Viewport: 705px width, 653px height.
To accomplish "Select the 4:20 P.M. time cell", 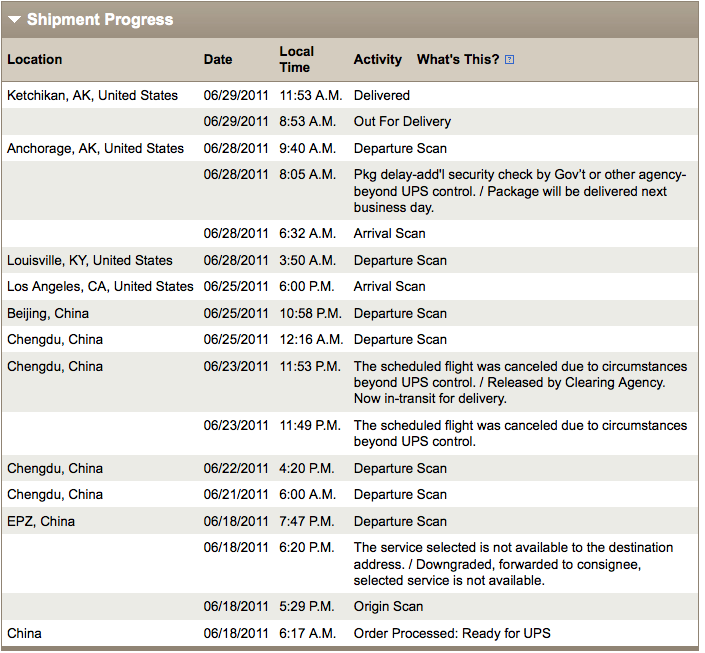I will (307, 469).
